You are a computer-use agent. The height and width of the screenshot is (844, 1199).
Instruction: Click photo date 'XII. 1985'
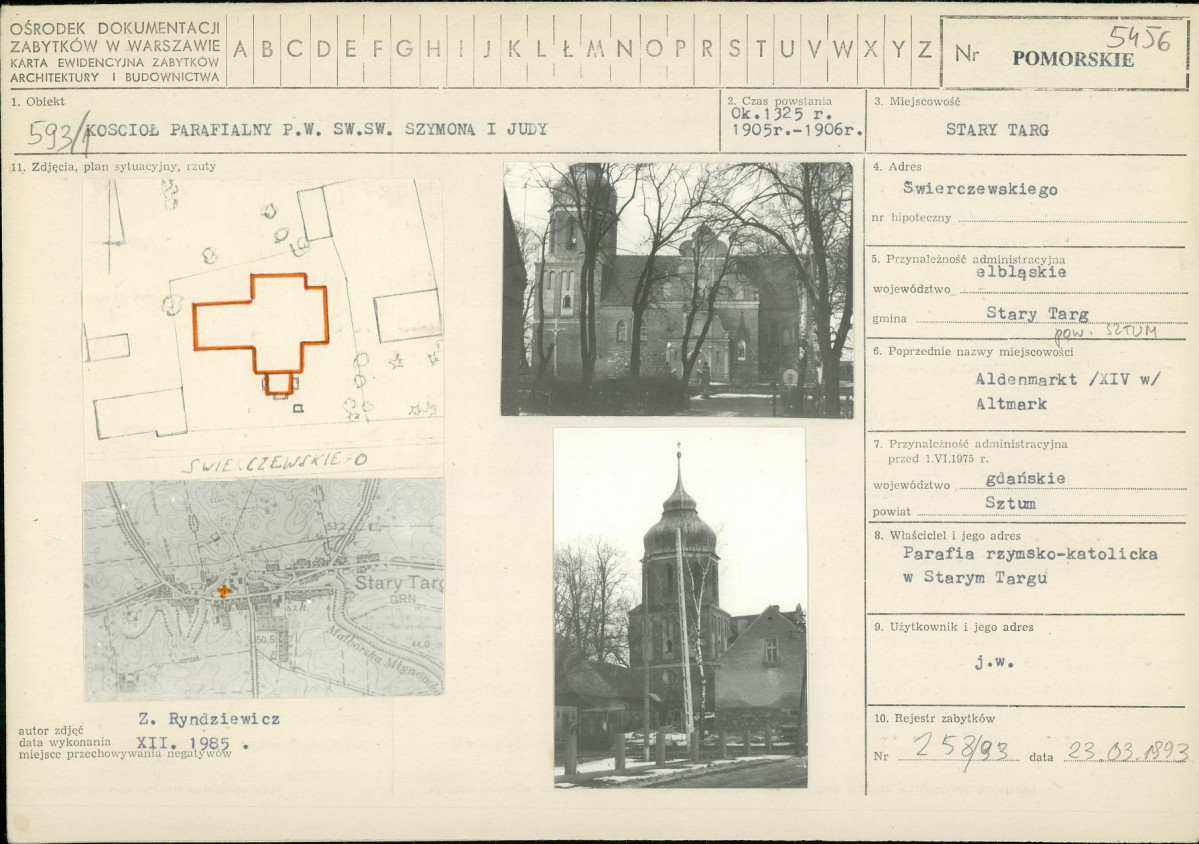pyautogui.click(x=184, y=743)
